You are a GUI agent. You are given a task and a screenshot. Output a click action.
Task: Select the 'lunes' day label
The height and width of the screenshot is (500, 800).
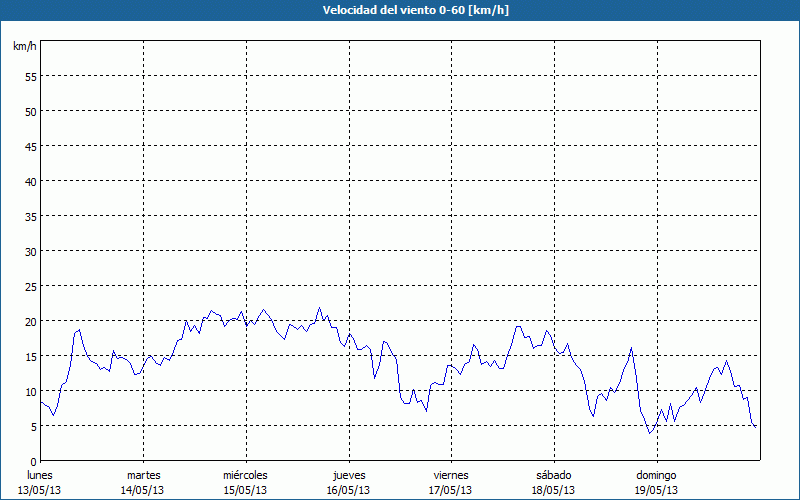tap(40, 475)
